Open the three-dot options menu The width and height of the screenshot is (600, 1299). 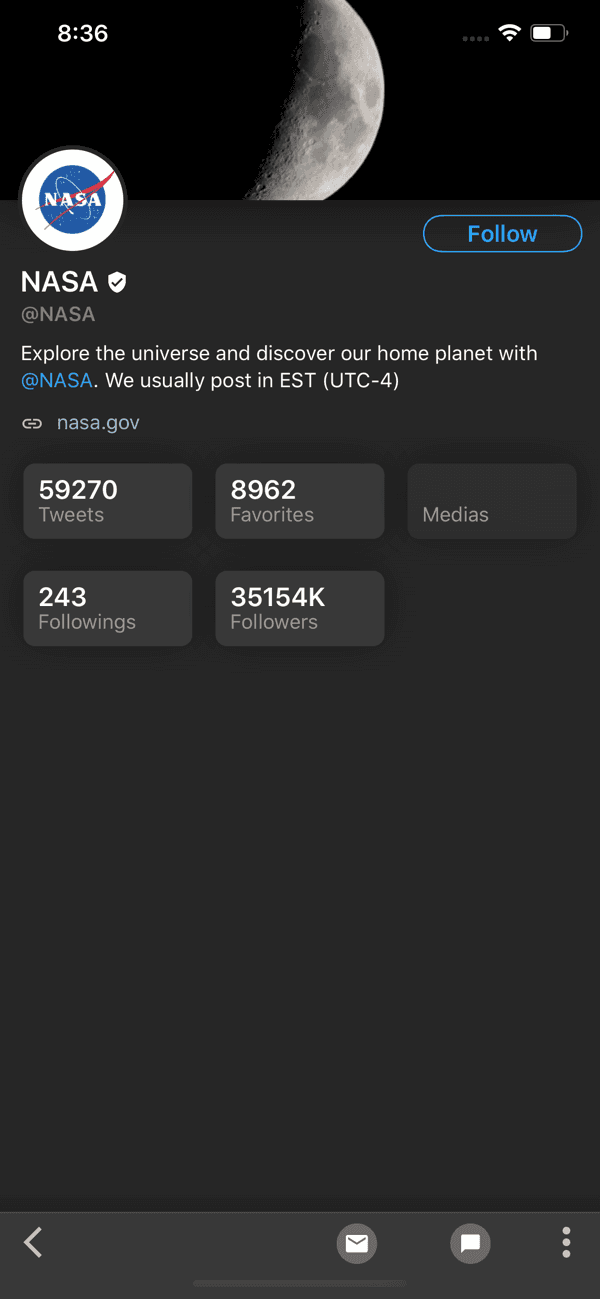pos(566,1243)
